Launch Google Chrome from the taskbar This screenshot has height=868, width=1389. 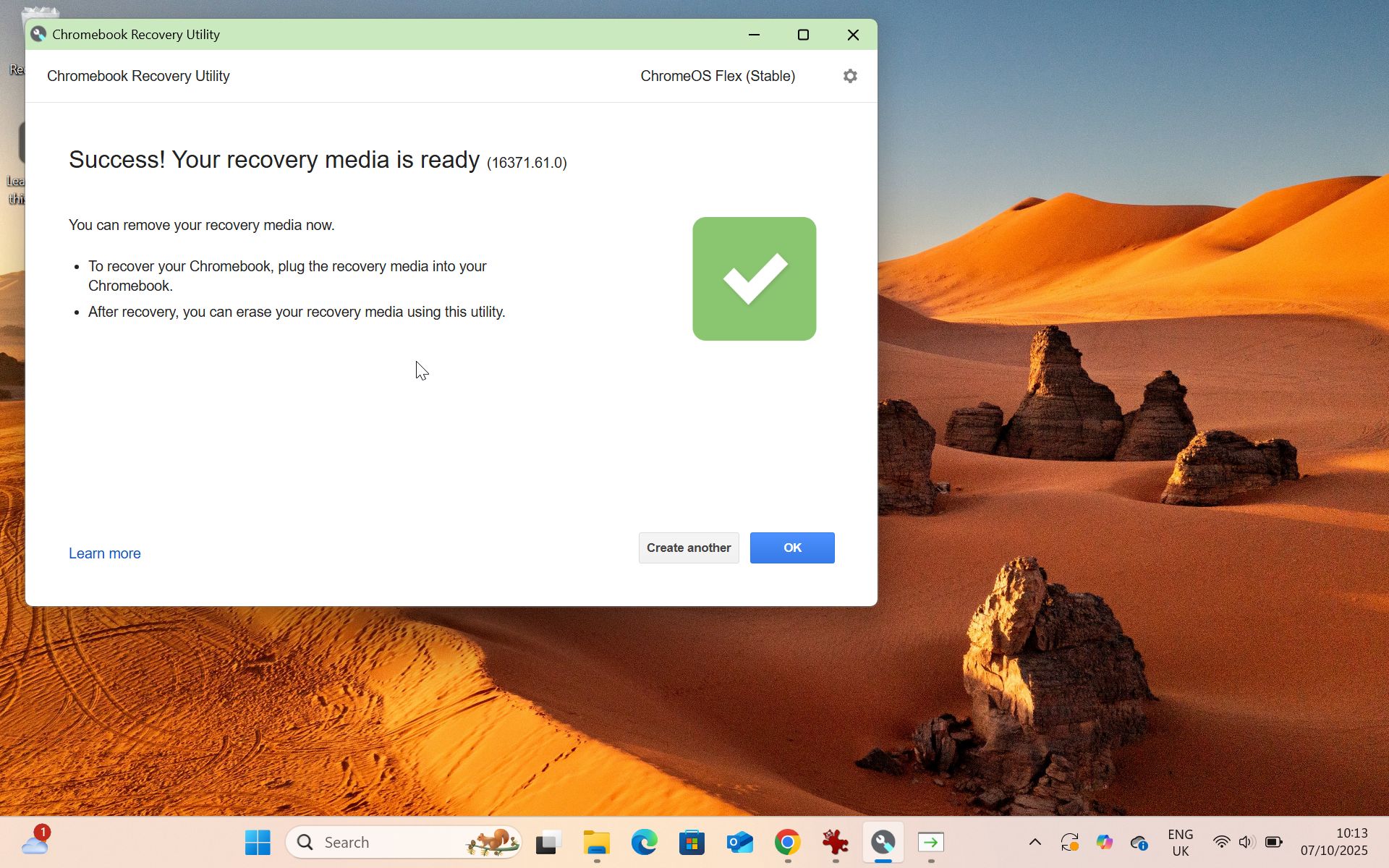pos(787,842)
